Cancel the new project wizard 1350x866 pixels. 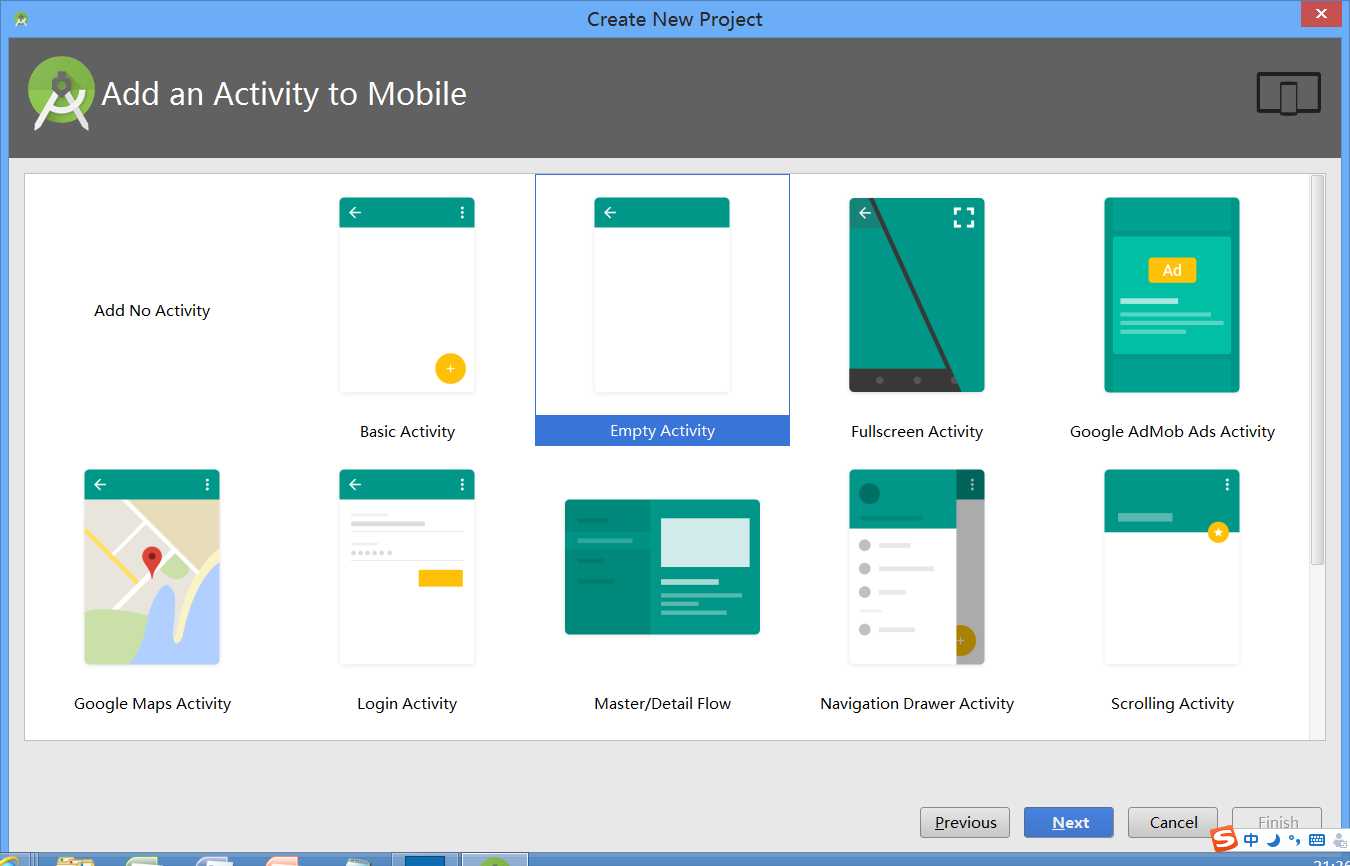[1173, 823]
